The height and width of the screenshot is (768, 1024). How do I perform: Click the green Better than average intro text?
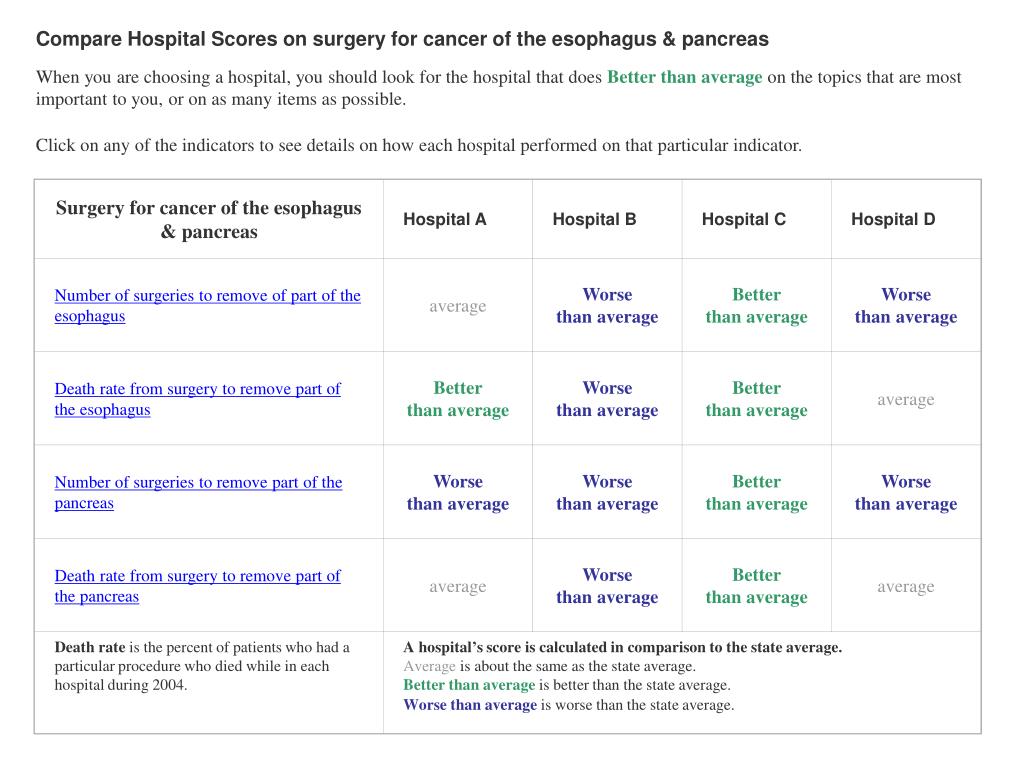684,77
